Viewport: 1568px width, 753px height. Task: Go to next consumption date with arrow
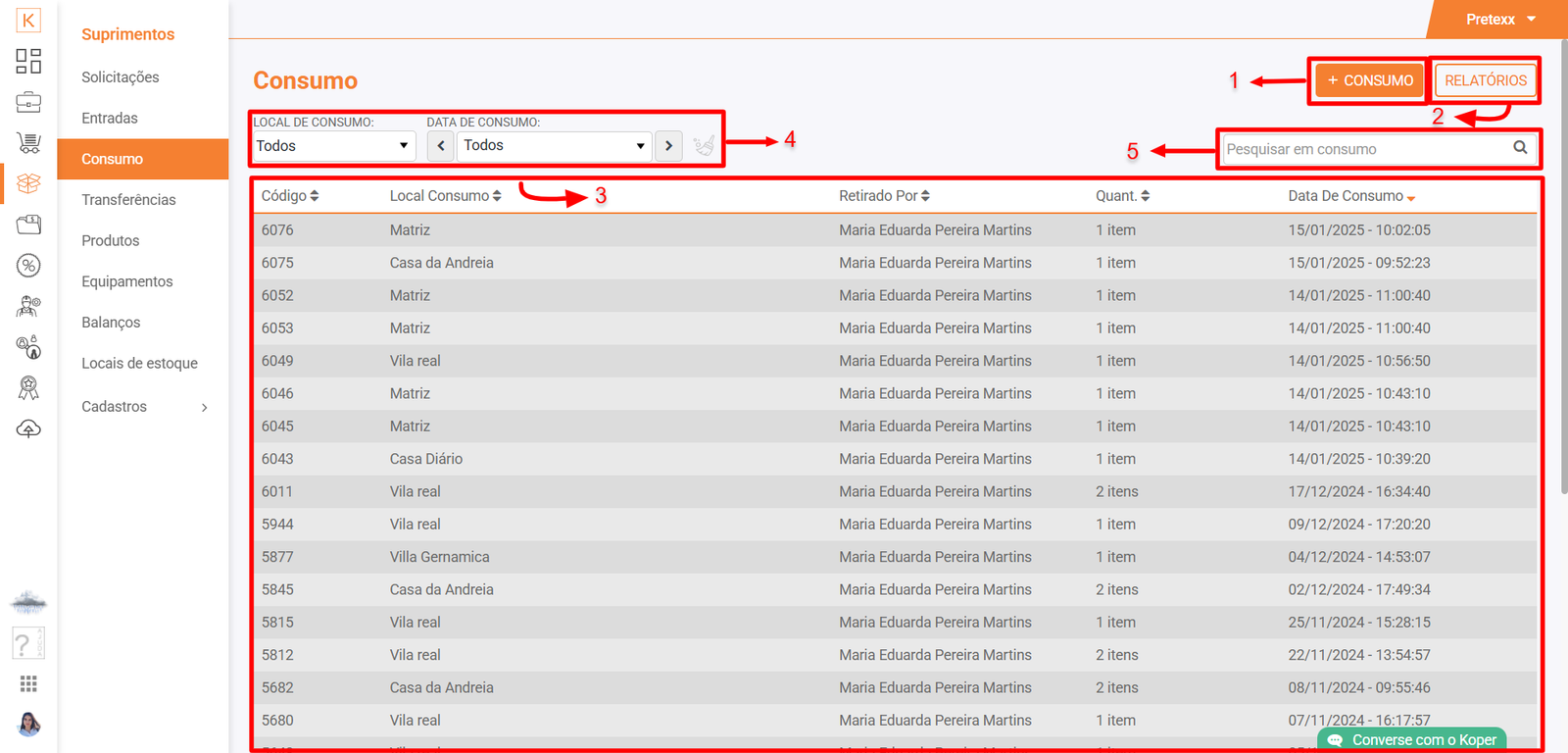[x=668, y=146]
